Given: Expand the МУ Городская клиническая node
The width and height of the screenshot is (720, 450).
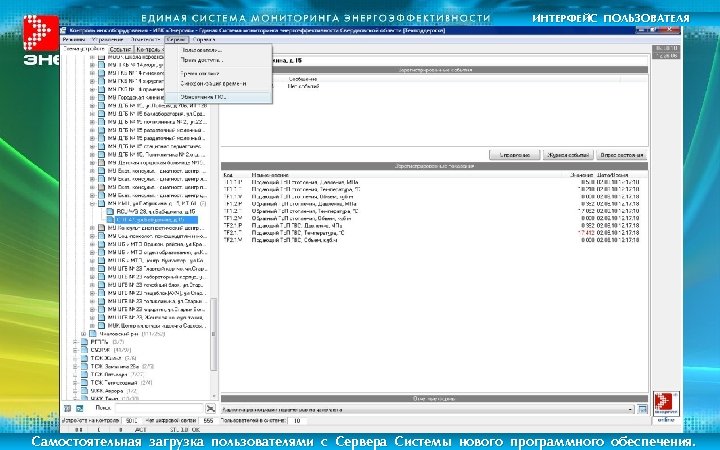Looking at the screenshot, I should (x=92, y=97).
